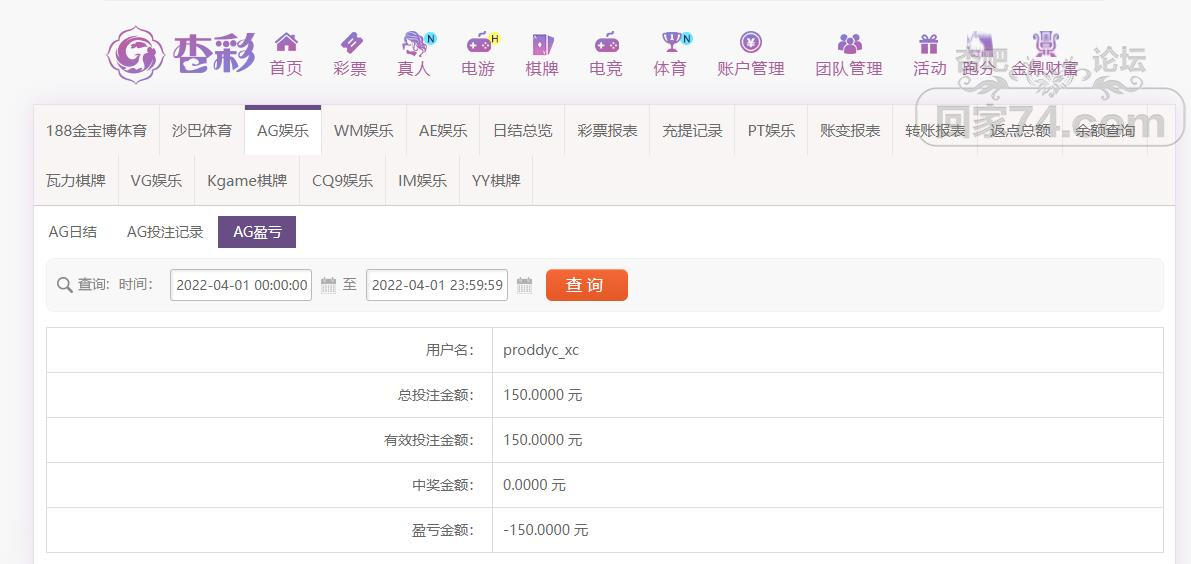Select the AG盈亏 sub-tab
Screen dimensions: 1191x564
click(257, 232)
